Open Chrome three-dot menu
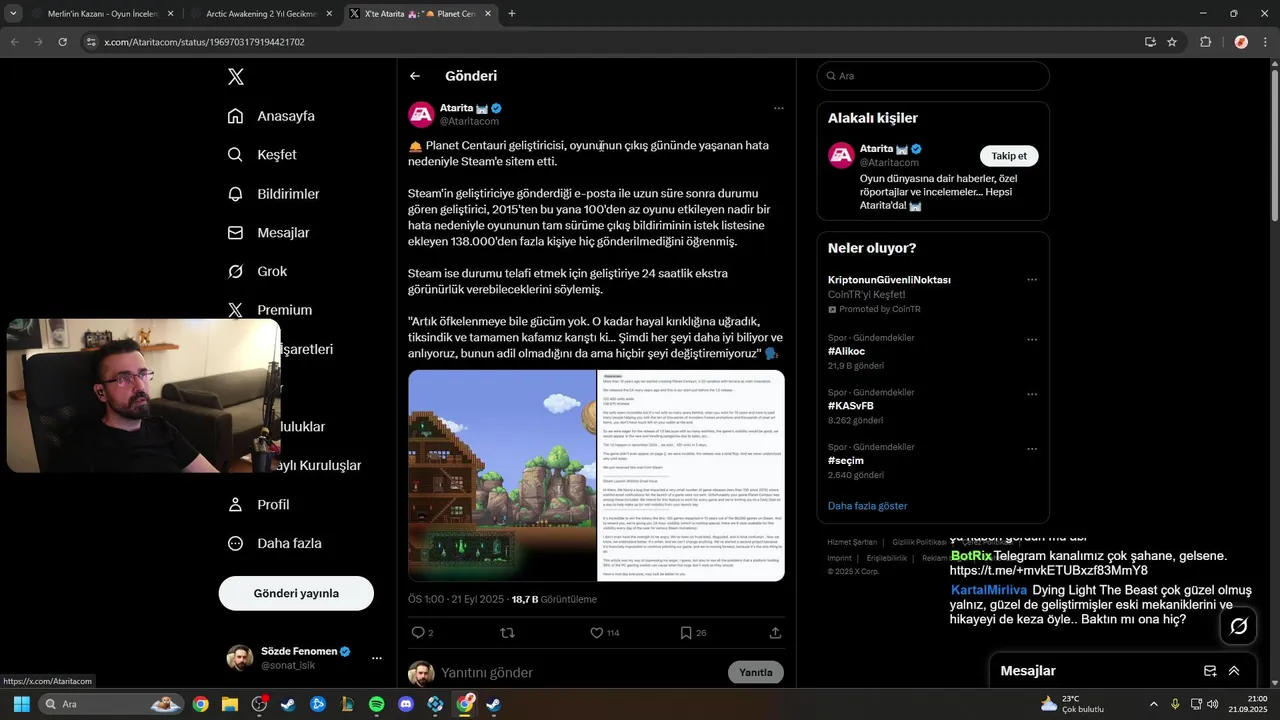 point(1263,42)
